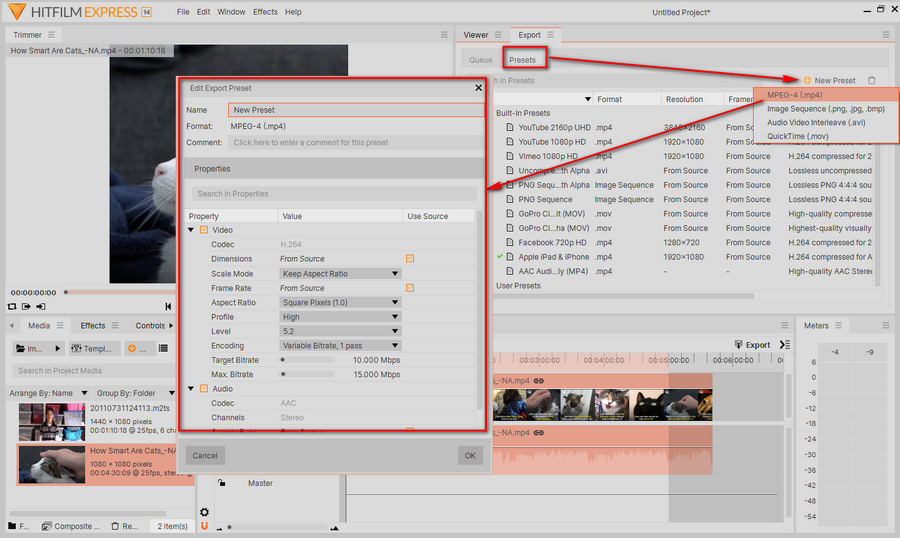This screenshot has width=900, height=538.
Task: Open the Export tab menu icon
Action: pyautogui.click(x=550, y=35)
